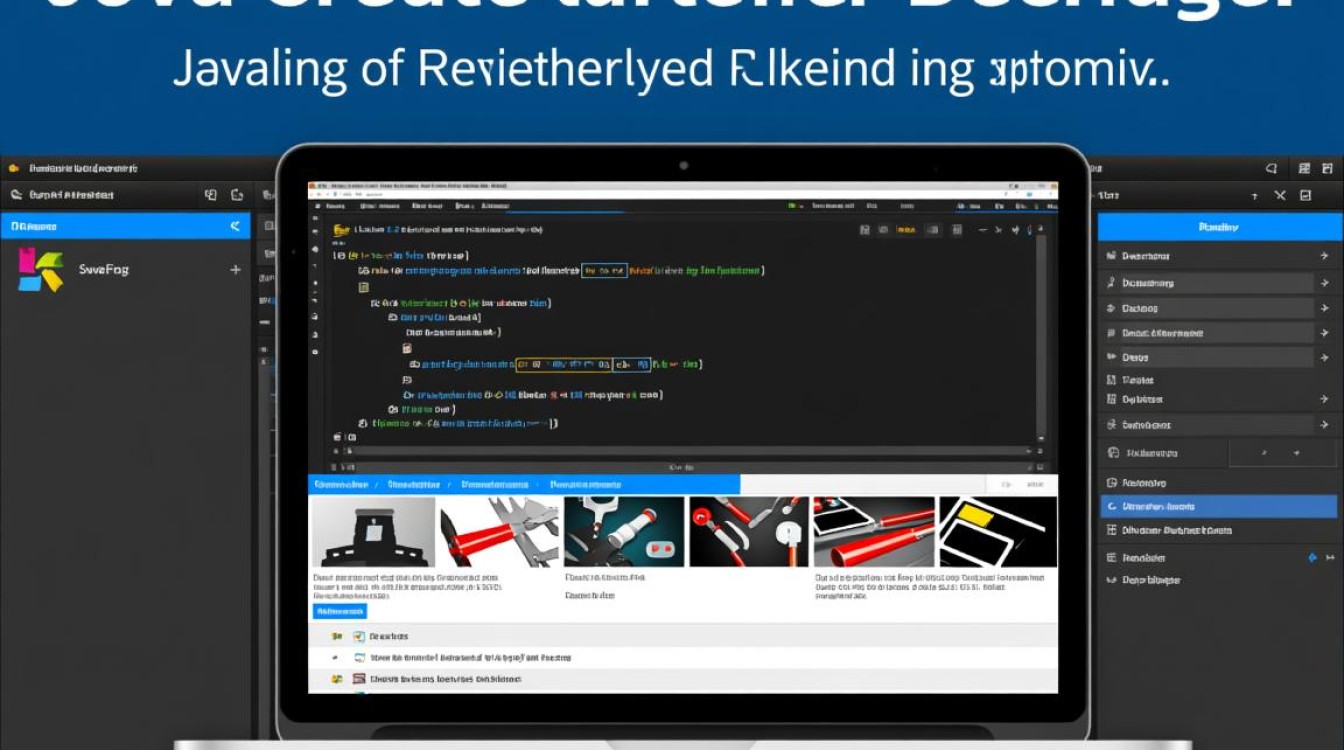Click the top-right corner panel layout icon
Viewport: 1344px width, 750px height.
(1328, 169)
